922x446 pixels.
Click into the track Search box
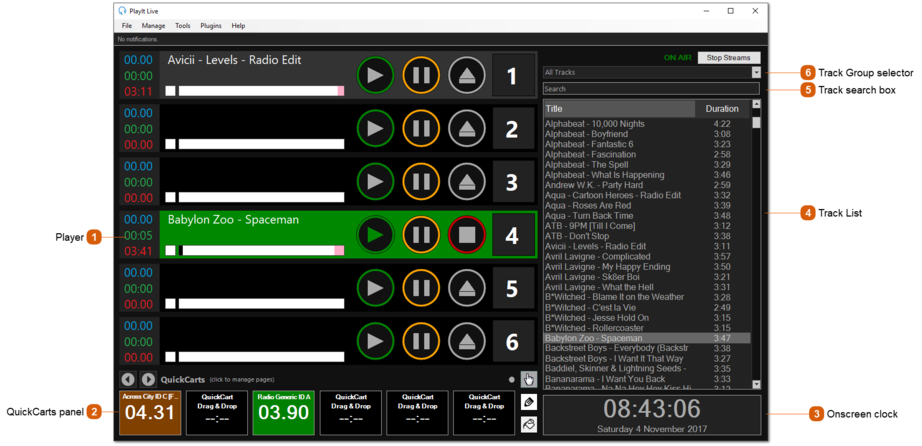pyautogui.click(x=651, y=89)
